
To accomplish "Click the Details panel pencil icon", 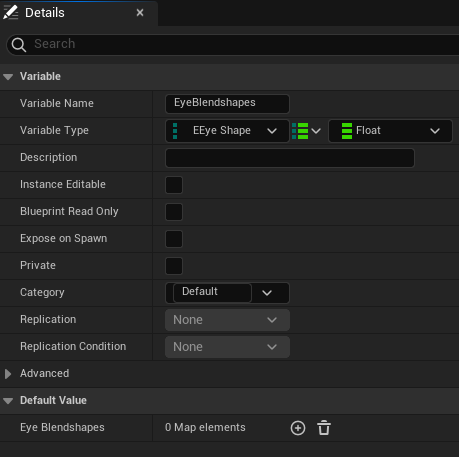I will [11, 13].
